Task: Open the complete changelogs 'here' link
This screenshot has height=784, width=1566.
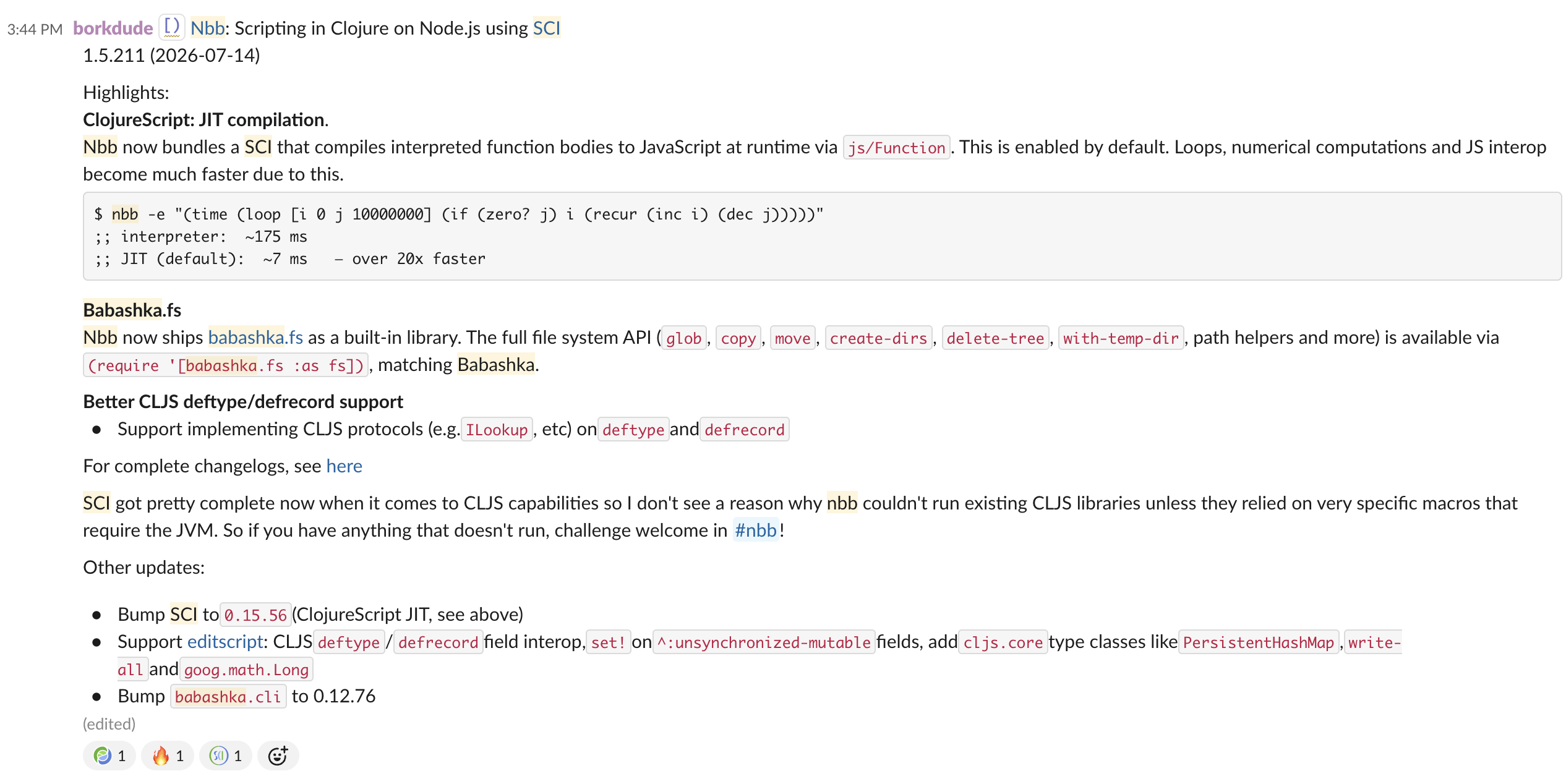Action: [x=344, y=466]
